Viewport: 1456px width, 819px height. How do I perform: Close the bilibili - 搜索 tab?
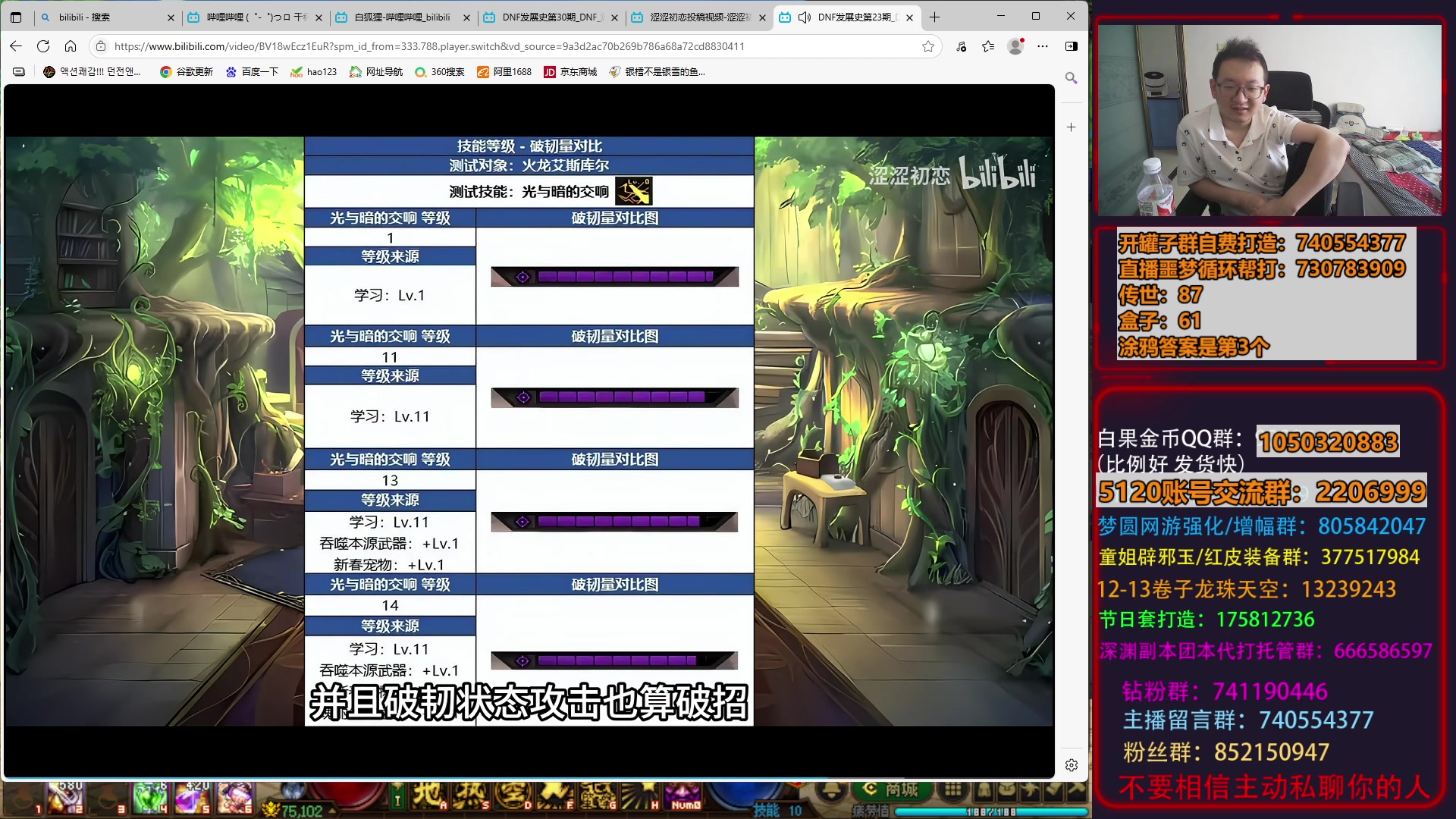[x=171, y=17]
